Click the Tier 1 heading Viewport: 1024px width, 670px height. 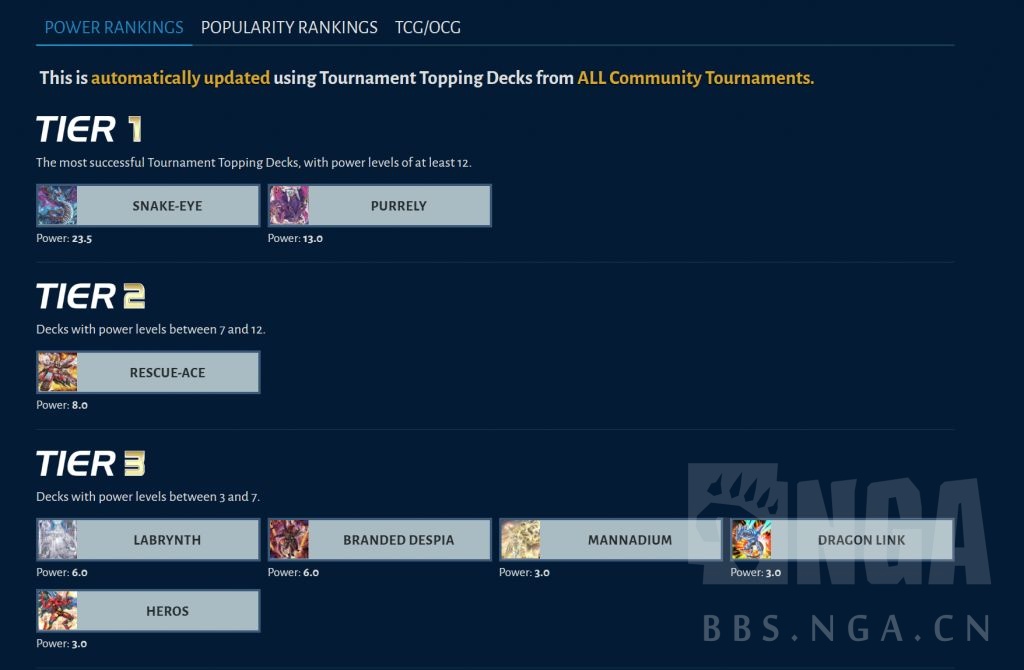click(90, 129)
